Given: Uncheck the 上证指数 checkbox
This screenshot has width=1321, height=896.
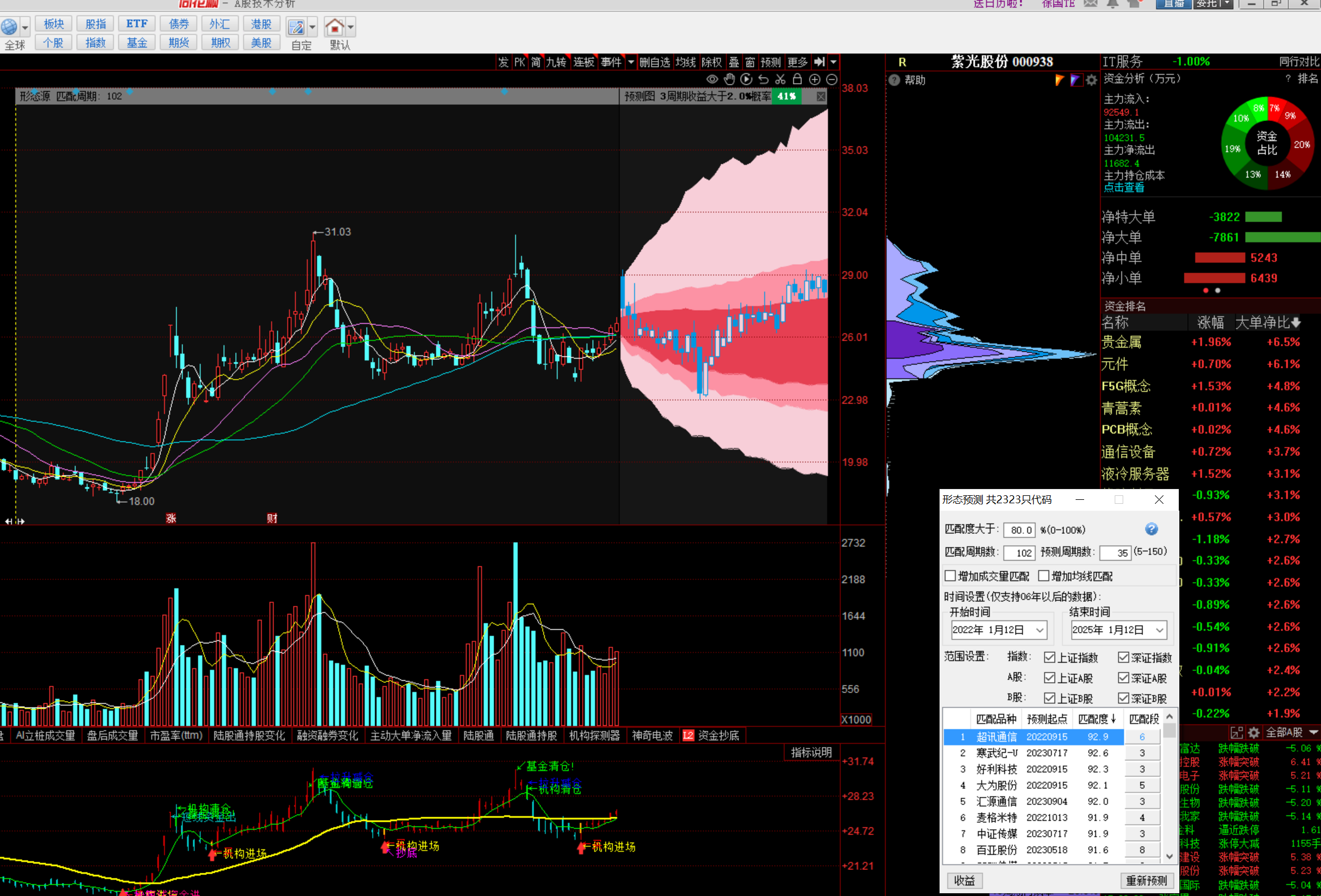Looking at the screenshot, I should pos(1050,657).
